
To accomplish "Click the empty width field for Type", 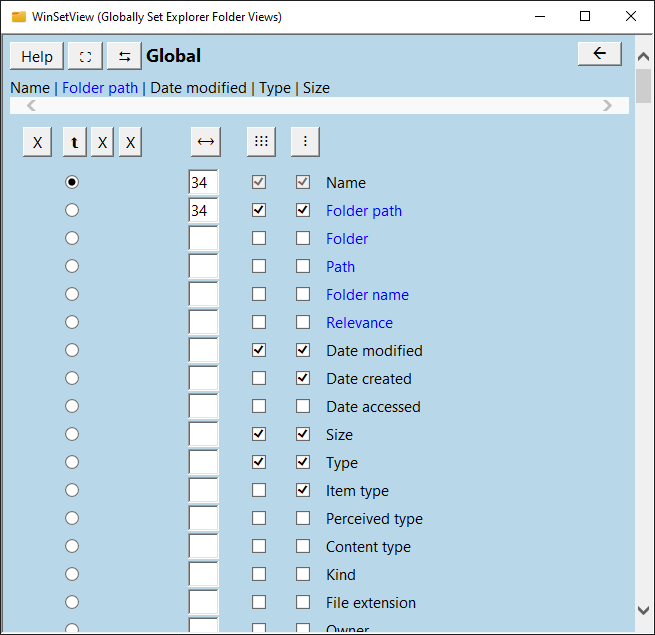I will tap(203, 462).
